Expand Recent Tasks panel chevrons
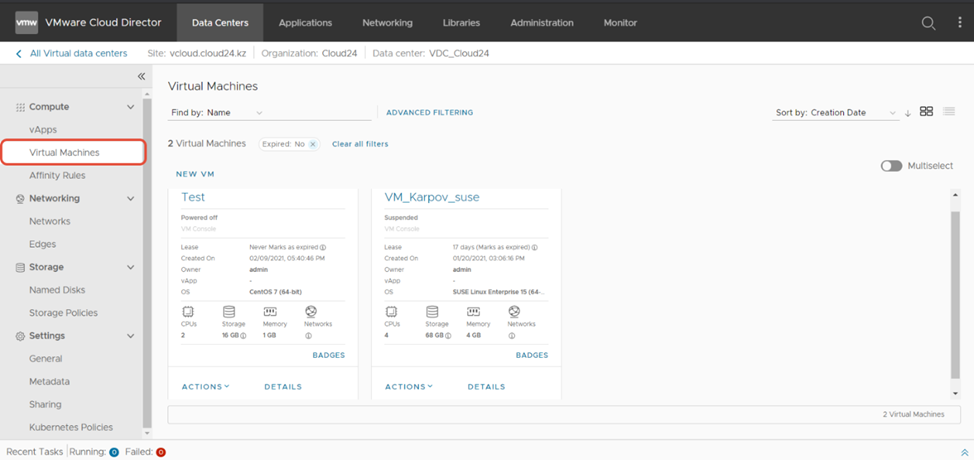The width and height of the screenshot is (974, 460). tap(963, 452)
